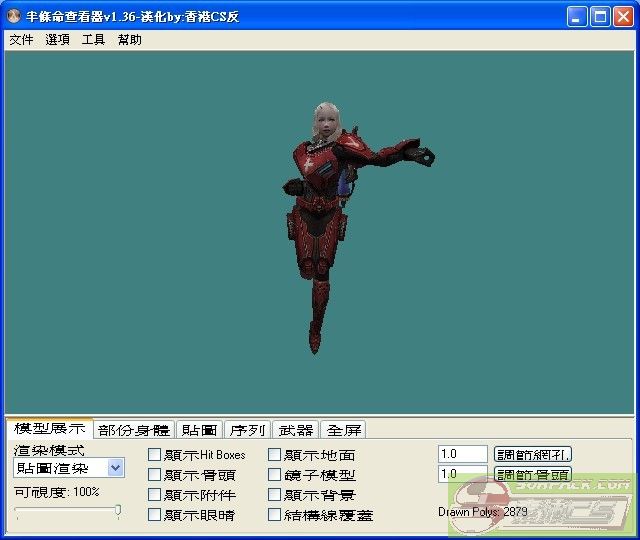Enable 結構線覆蓋 checkbox
The image size is (640, 540).
point(274,515)
